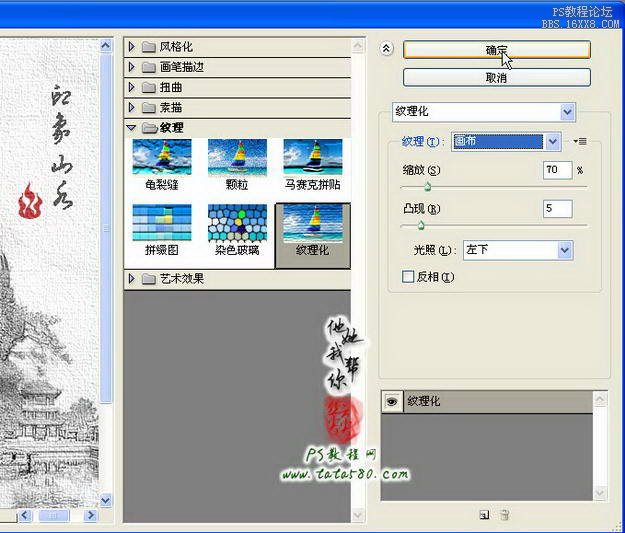Click the 凸现 relief slider handle
625x533 pixels.
click(421, 226)
